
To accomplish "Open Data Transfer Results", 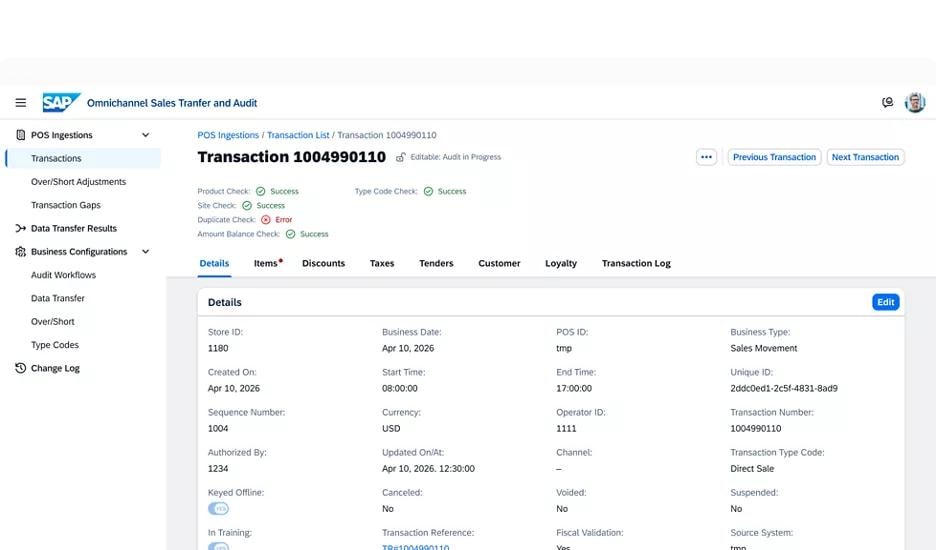I will point(73,228).
